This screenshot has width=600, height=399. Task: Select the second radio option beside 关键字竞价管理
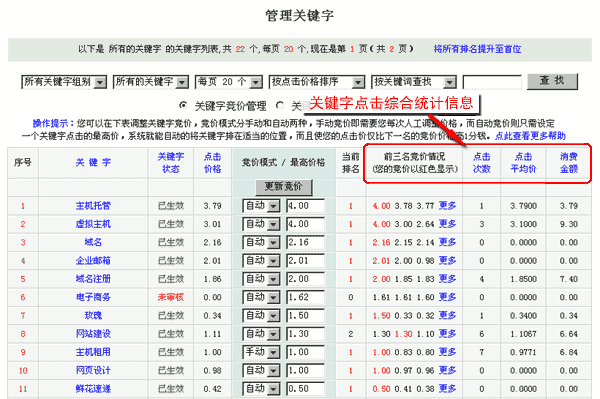pos(280,105)
